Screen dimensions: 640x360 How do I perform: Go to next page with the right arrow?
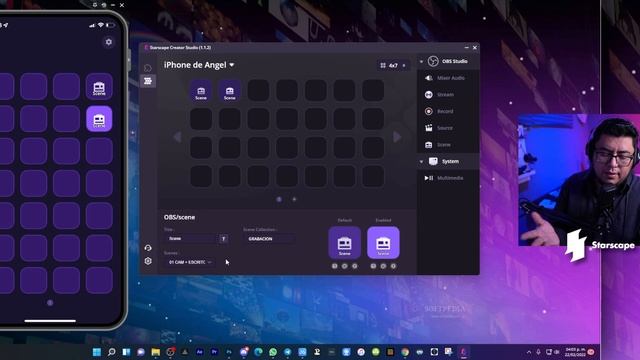397,137
